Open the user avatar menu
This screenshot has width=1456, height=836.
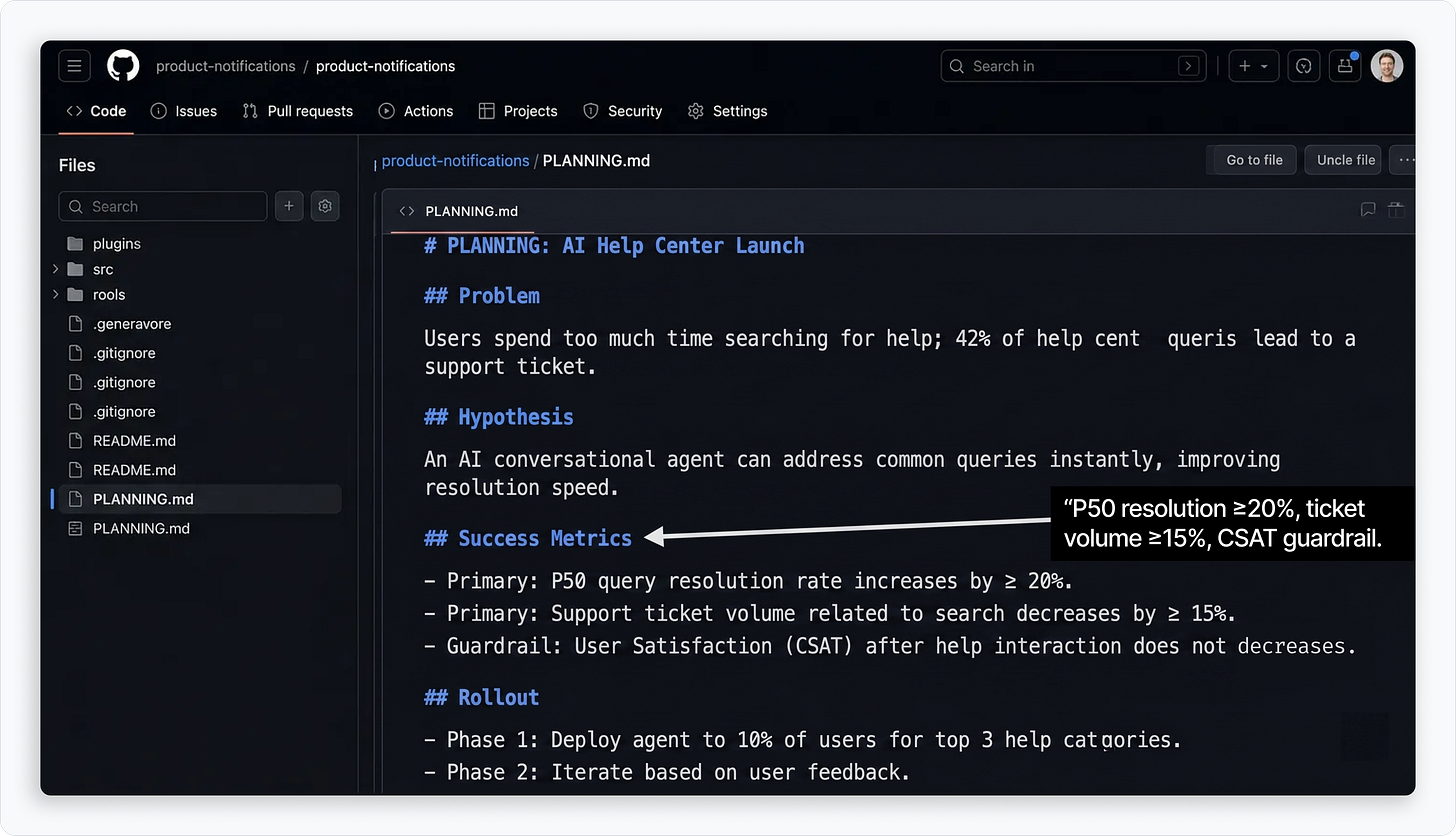[x=1386, y=66]
